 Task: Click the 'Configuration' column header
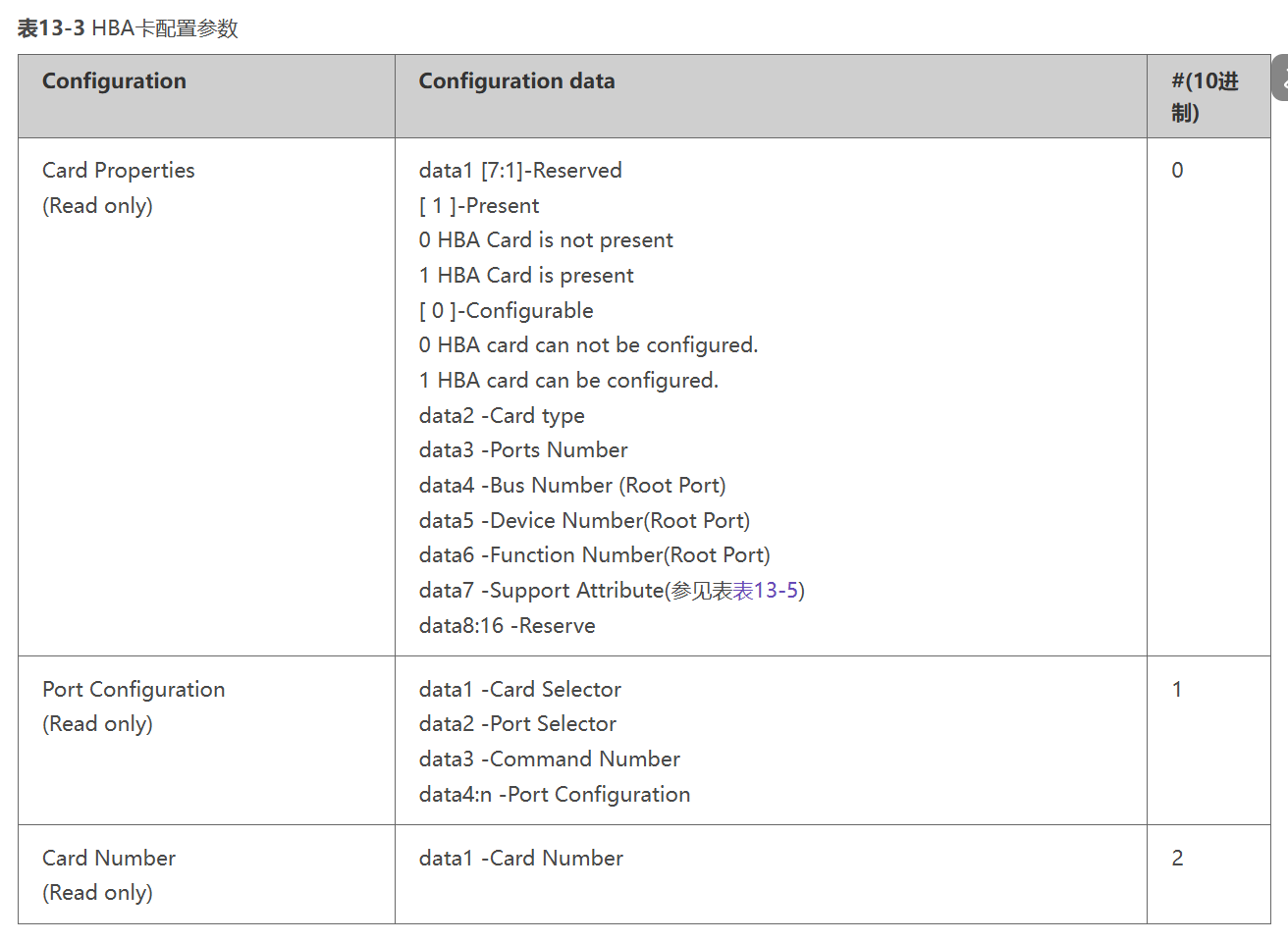click(114, 81)
